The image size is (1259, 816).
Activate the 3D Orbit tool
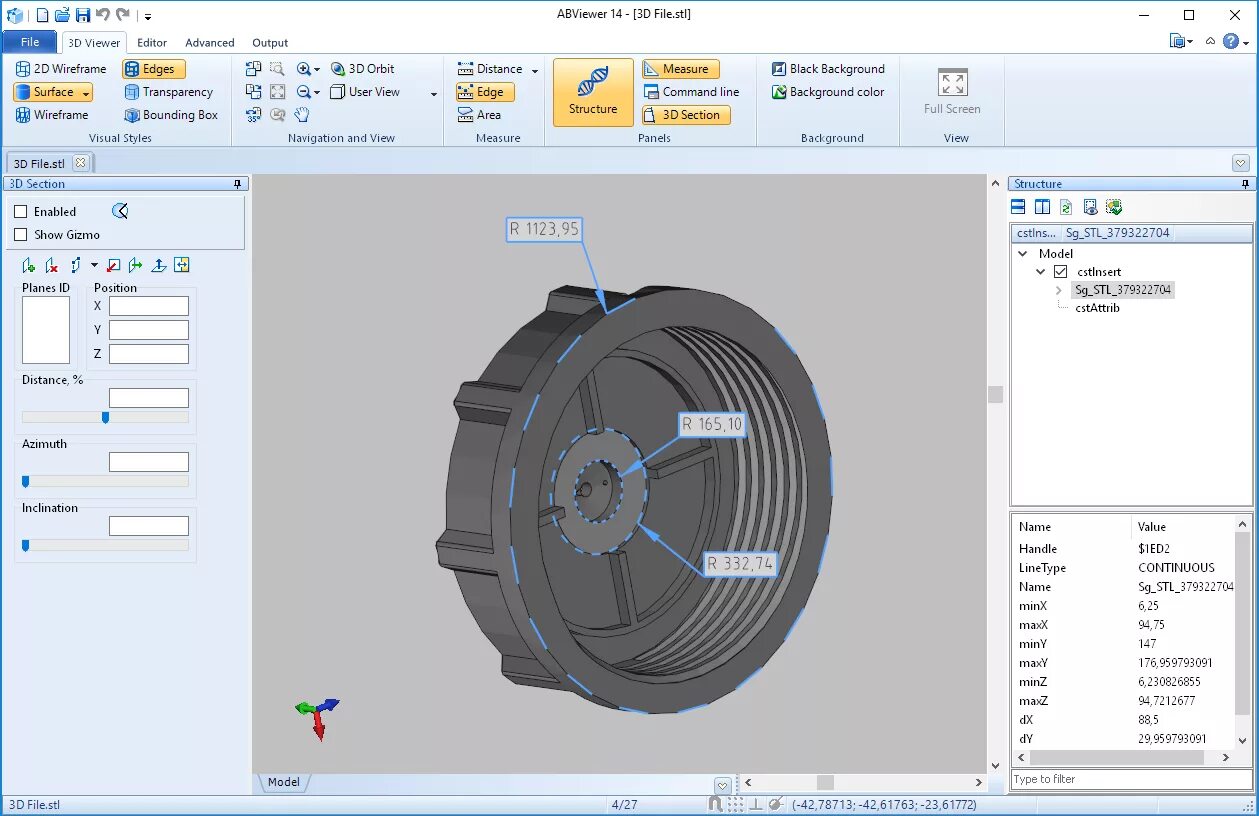[x=362, y=69]
